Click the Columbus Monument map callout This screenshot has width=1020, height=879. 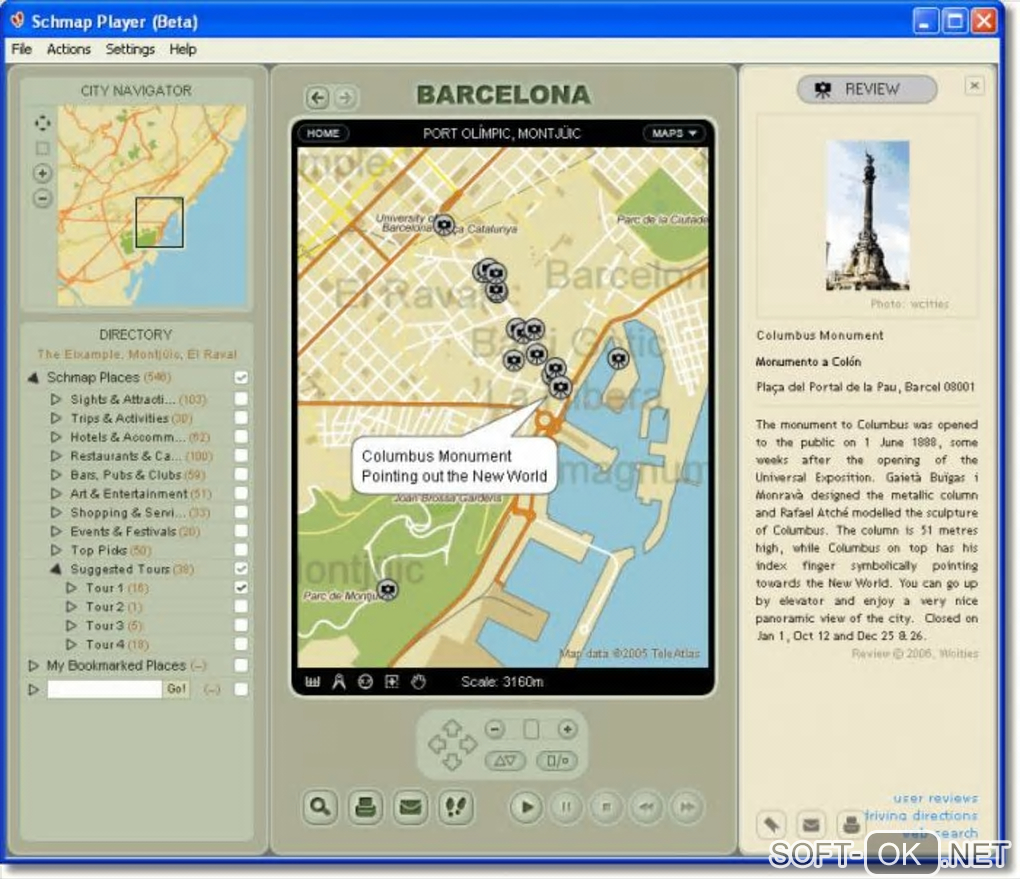(454, 466)
